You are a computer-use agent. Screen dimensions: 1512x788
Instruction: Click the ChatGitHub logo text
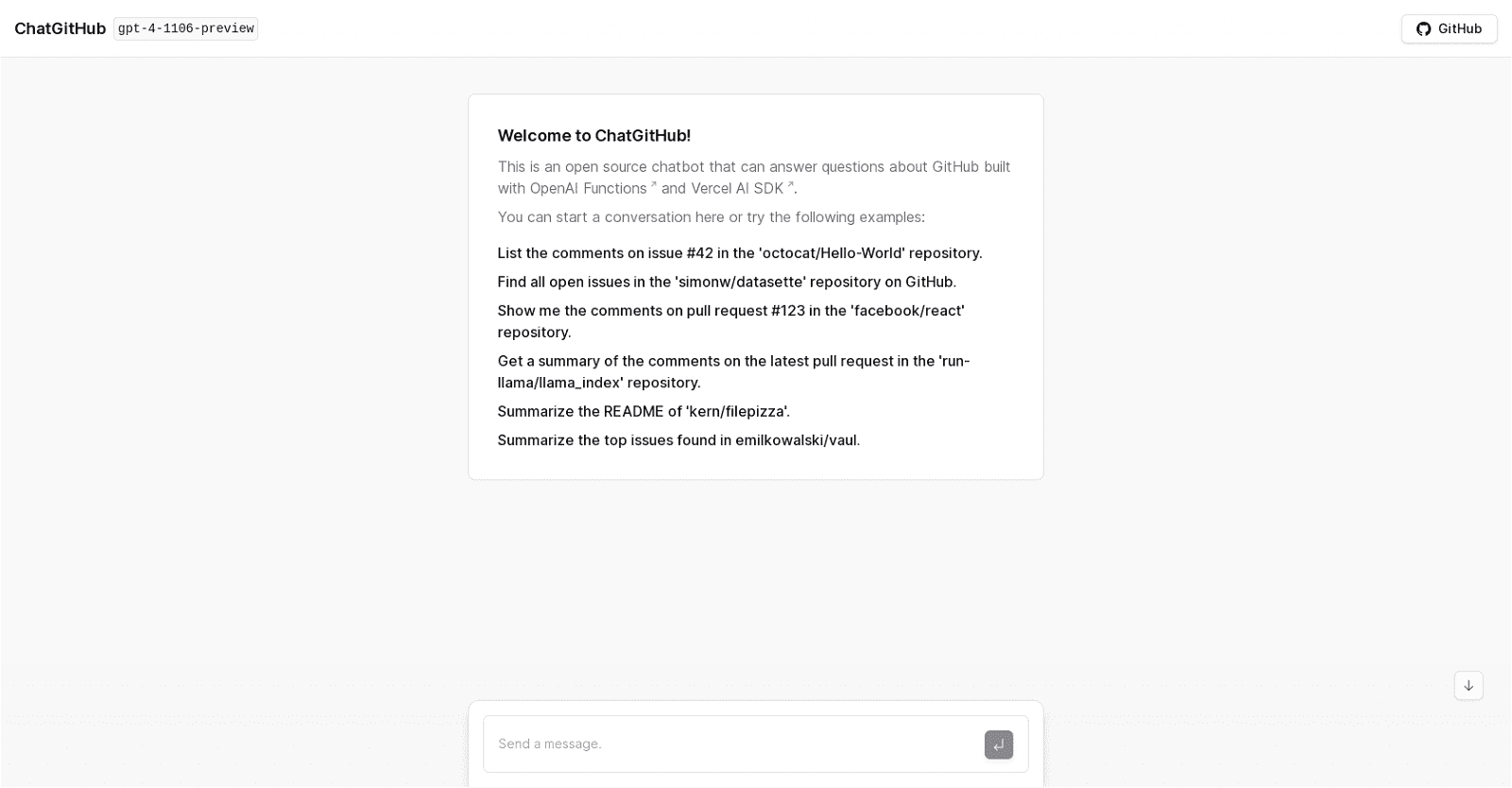tap(60, 28)
